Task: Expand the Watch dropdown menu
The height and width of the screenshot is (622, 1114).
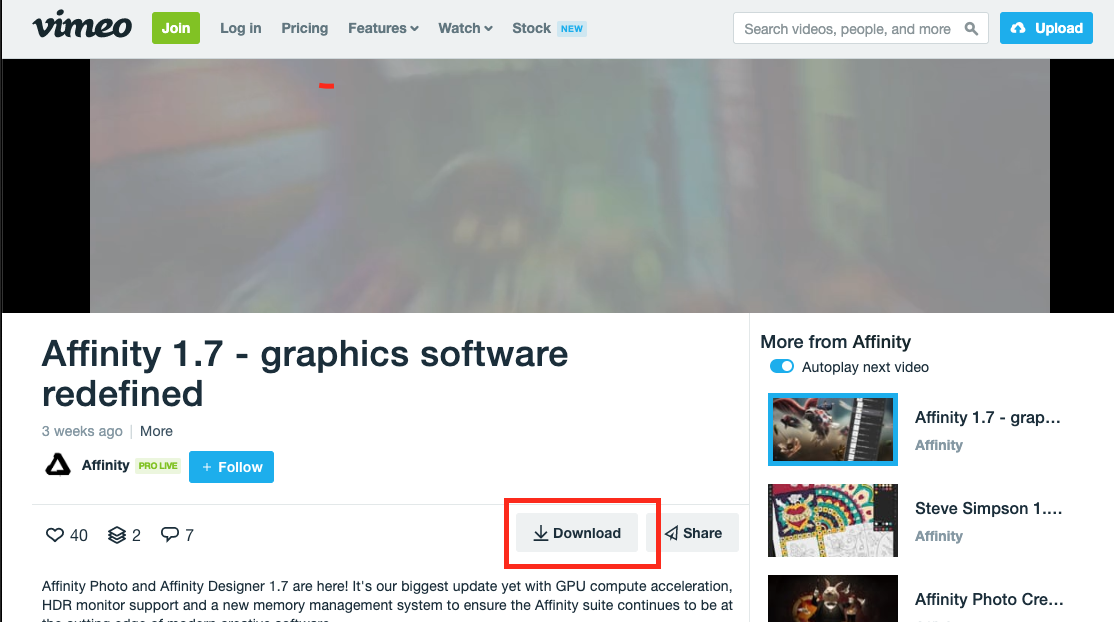Action: pyautogui.click(x=465, y=28)
